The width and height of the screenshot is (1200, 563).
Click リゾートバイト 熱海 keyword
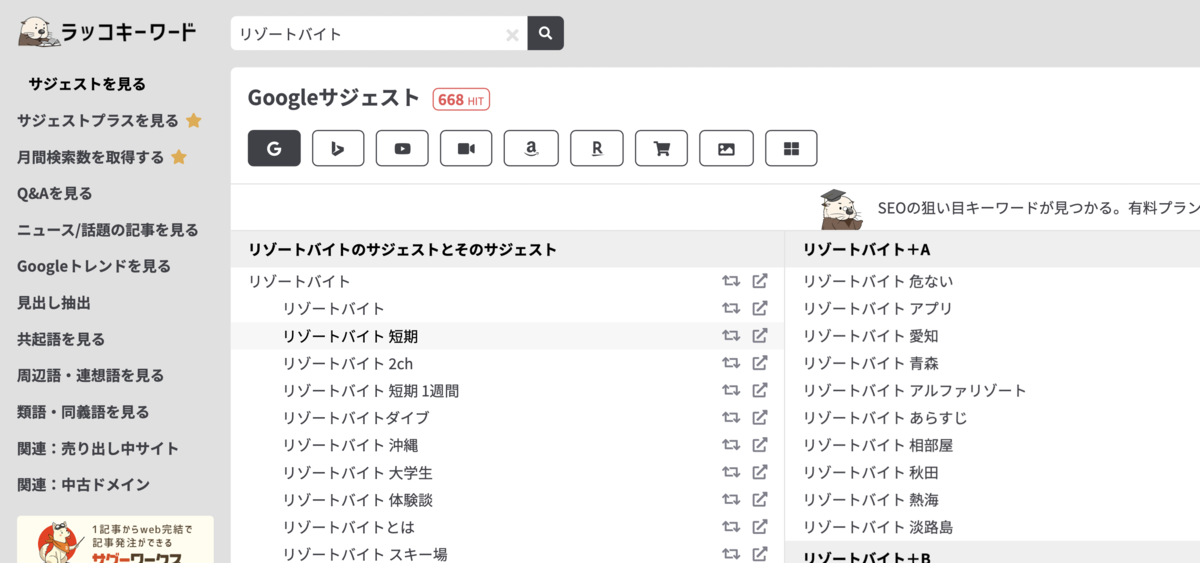(871, 499)
